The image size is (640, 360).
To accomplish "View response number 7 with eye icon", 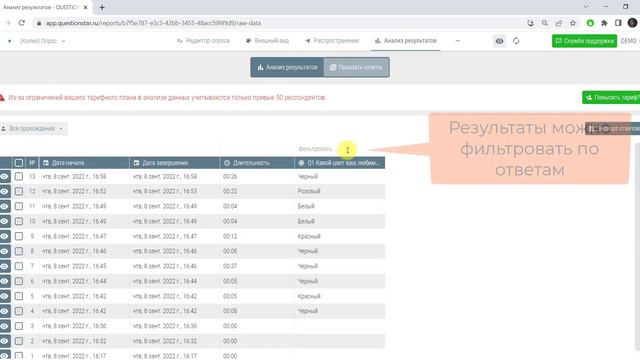I will (x=4, y=266).
